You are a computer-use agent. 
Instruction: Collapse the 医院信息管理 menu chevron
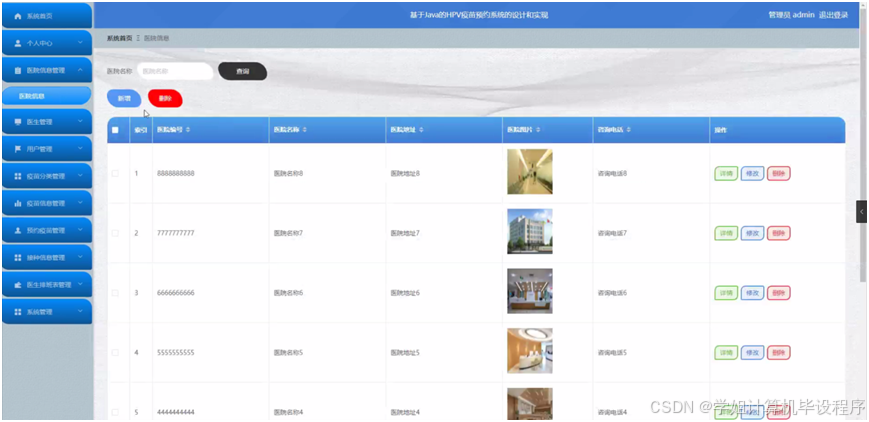pos(80,70)
